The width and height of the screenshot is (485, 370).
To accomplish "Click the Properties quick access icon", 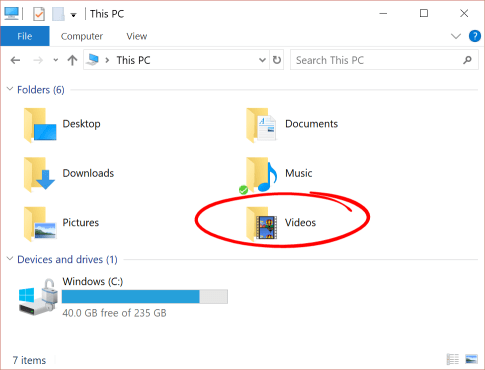I will pyautogui.click(x=39, y=14).
